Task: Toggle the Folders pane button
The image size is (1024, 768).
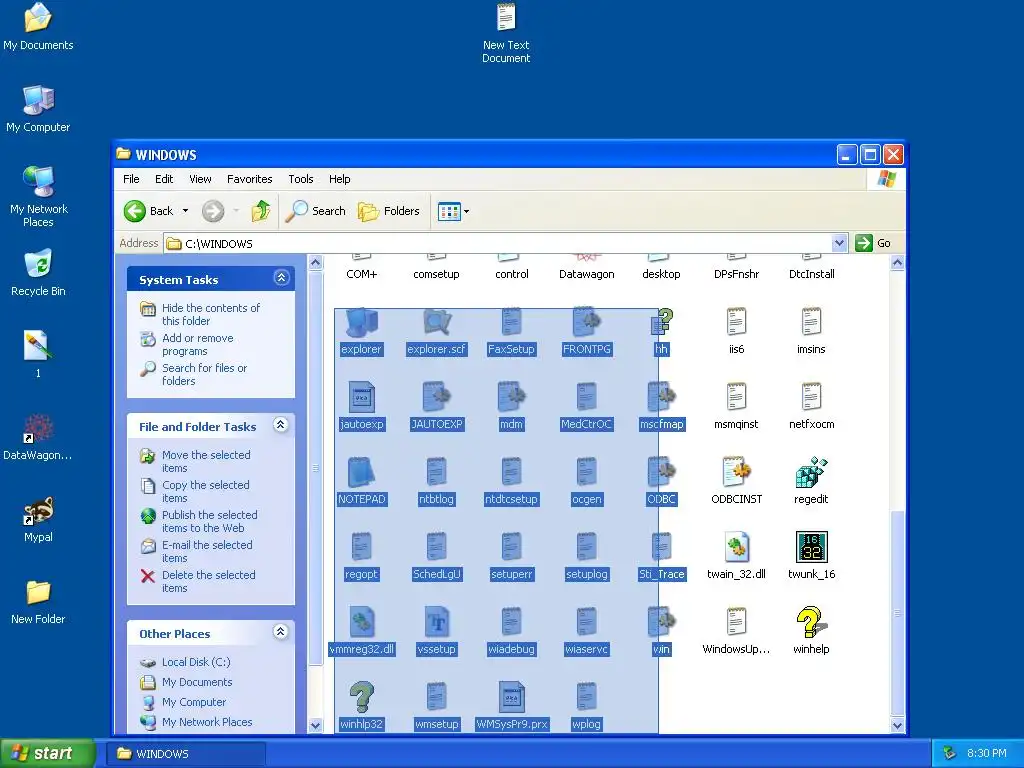Action: pyautogui.click(x=389, y=211)
